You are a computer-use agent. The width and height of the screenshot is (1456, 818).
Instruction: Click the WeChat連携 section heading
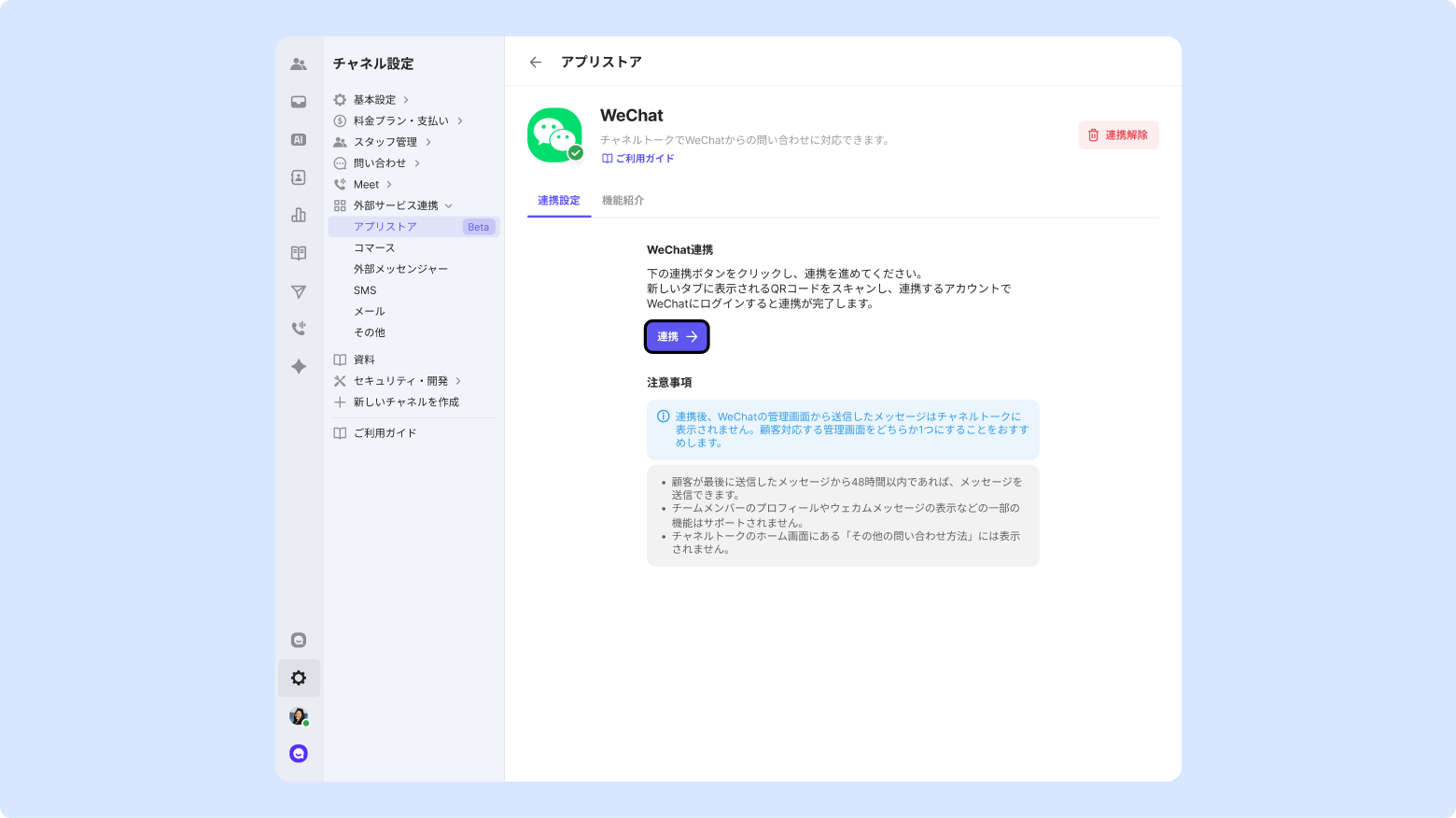coord(679,250)
